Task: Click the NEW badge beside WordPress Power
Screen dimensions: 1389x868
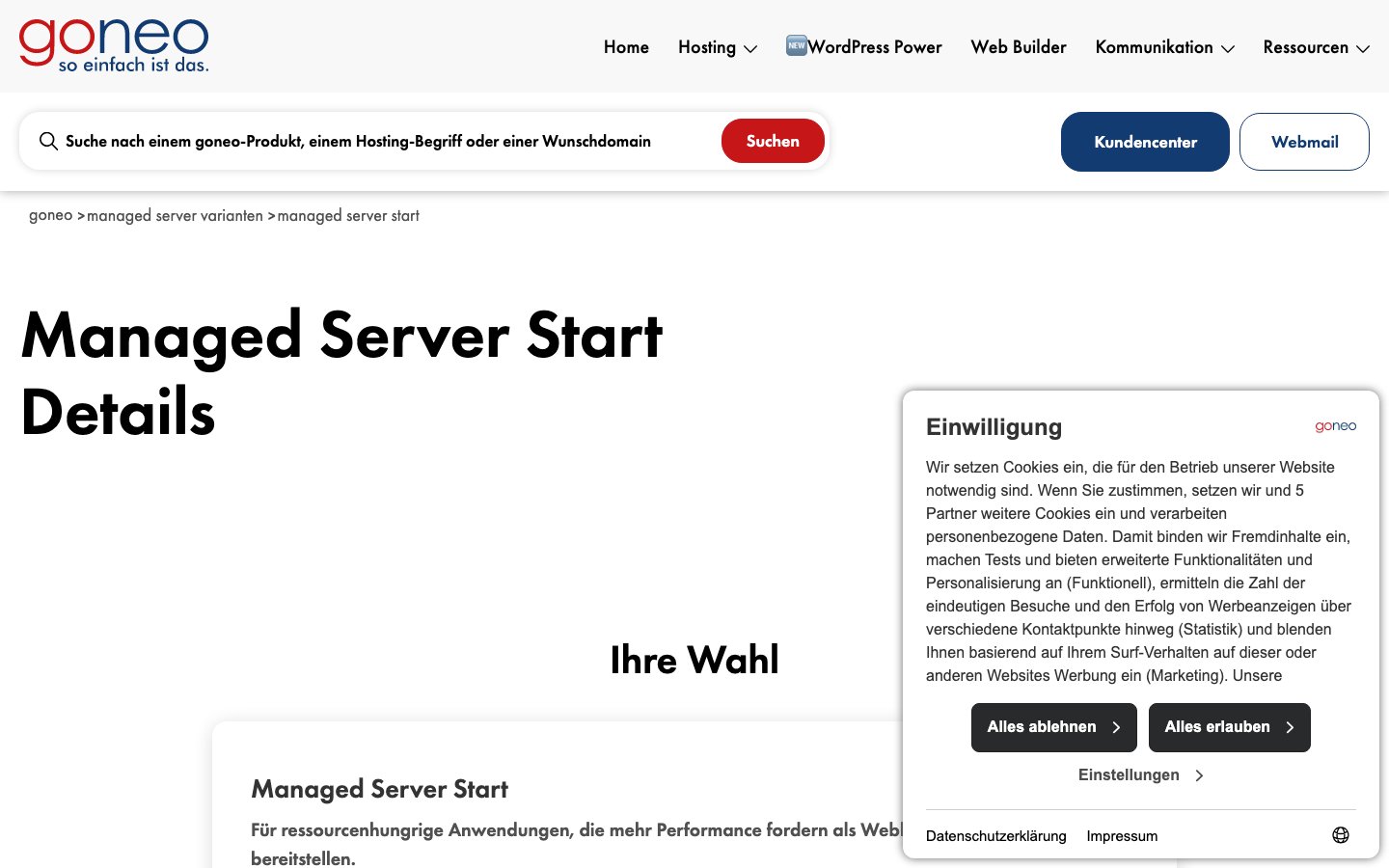Action: pyautogui.click(x=796, y=45)
